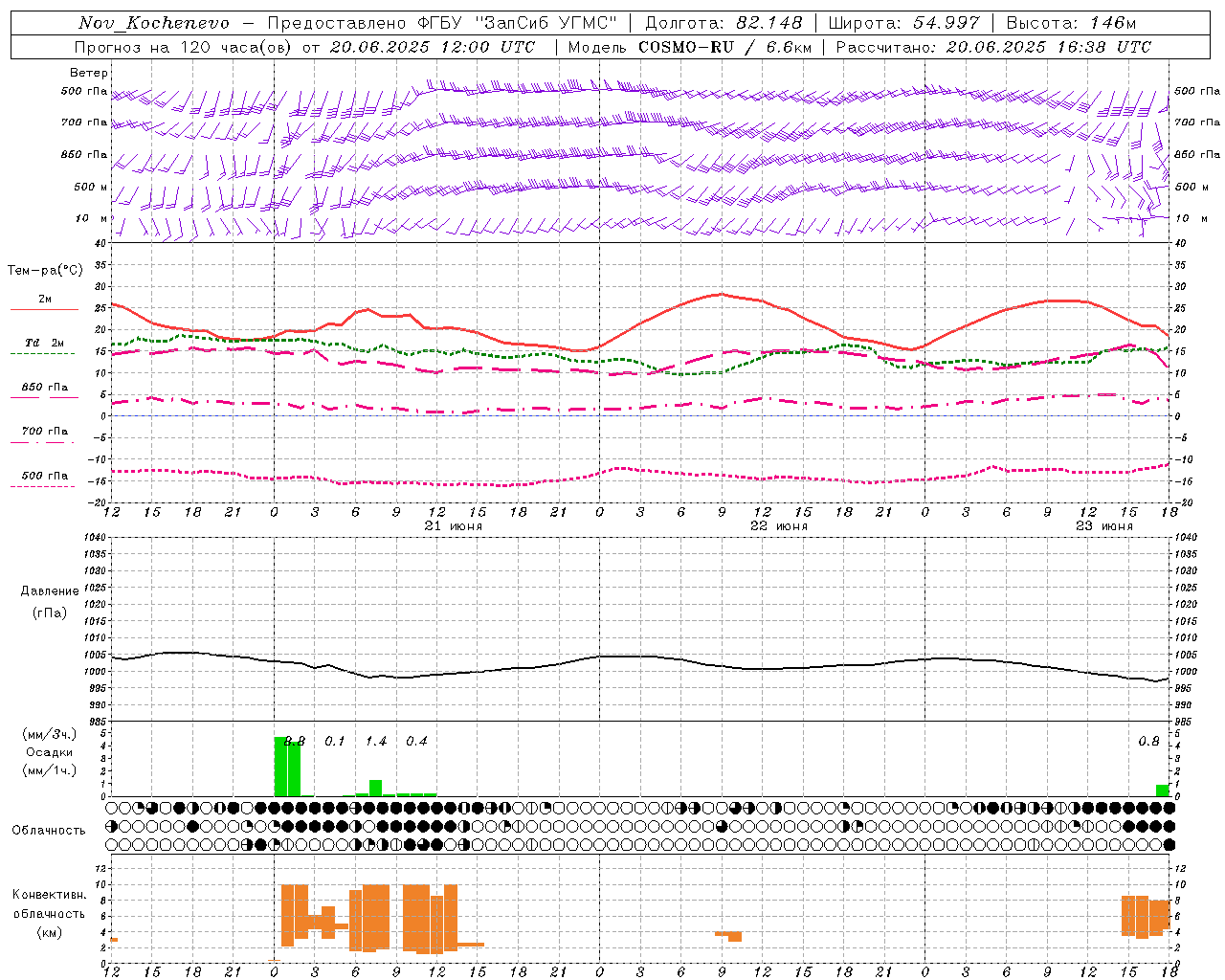Image resolution: width=1225 pixels, height=980 pixels.
Task: Click the dotted line sample under 500 гПа legend
Action: pos(44,486)
